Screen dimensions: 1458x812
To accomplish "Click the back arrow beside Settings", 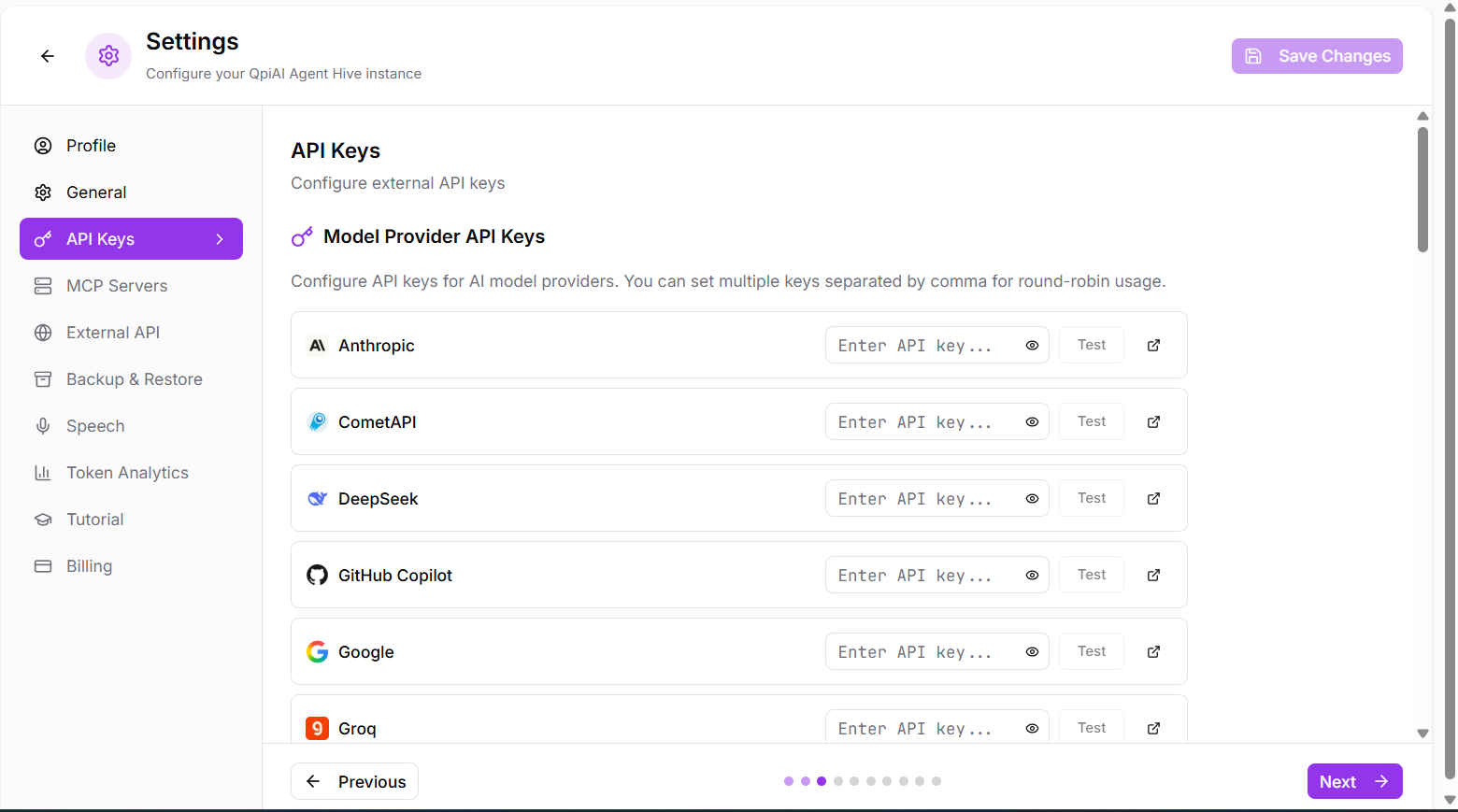I will pos(48,56).
